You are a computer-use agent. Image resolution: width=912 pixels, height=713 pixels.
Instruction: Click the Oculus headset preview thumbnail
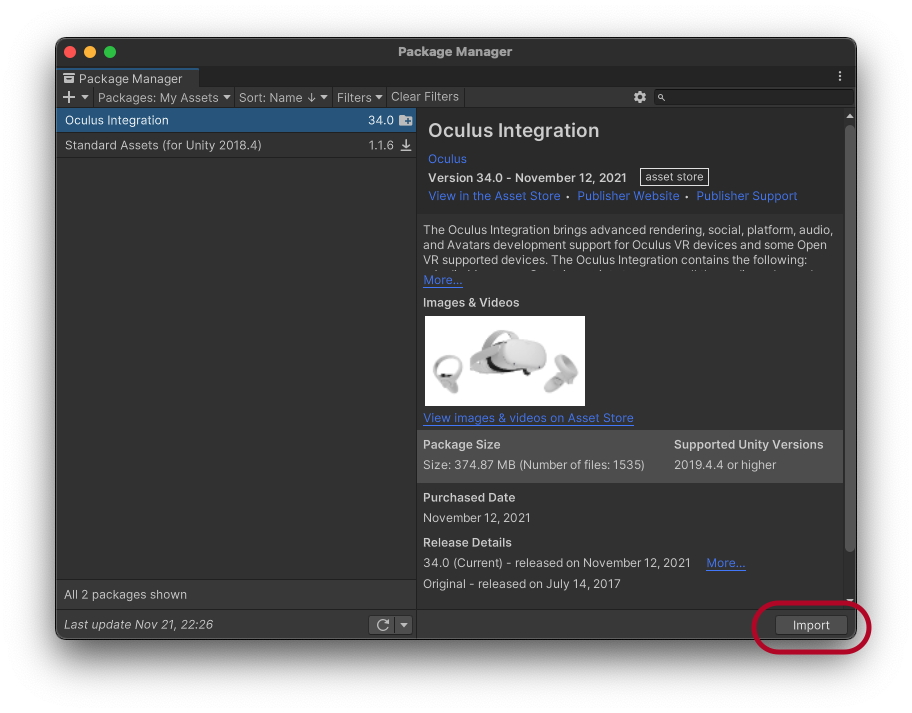click(505, 361)
